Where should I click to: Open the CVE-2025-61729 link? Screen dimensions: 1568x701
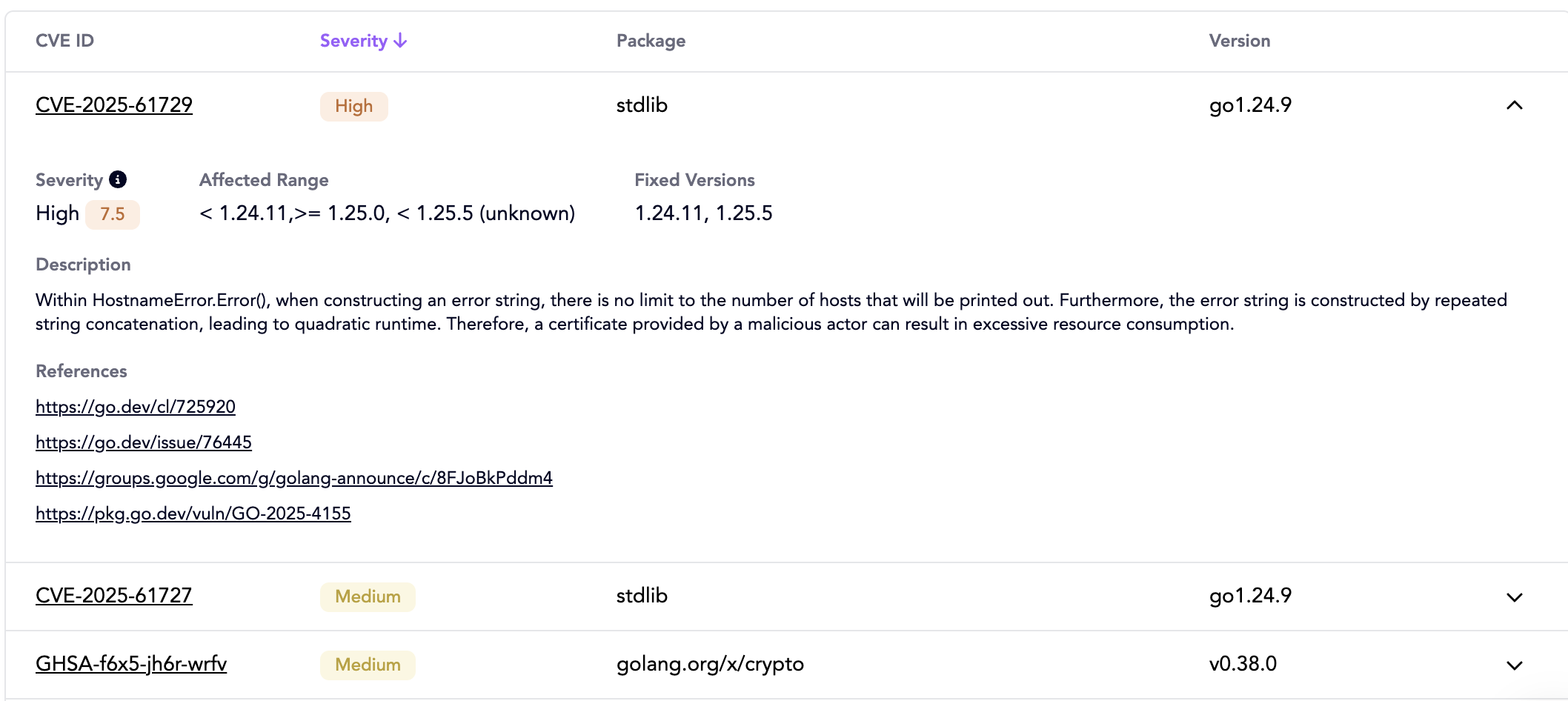tap(114, 105)
